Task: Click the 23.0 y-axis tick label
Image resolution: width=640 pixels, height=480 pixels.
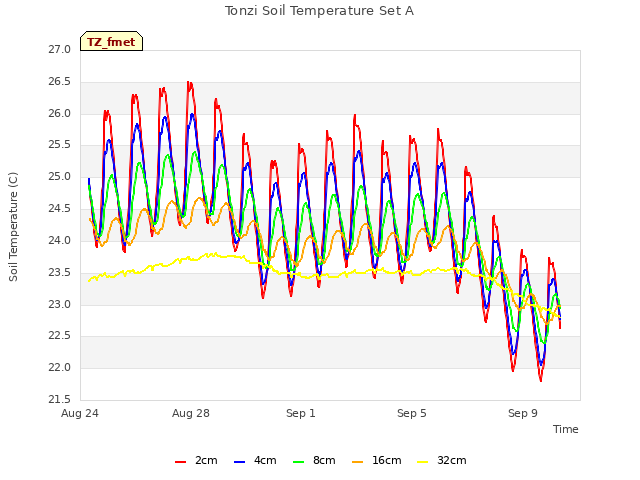Action: pyautogui.click(x=60, y=304)
